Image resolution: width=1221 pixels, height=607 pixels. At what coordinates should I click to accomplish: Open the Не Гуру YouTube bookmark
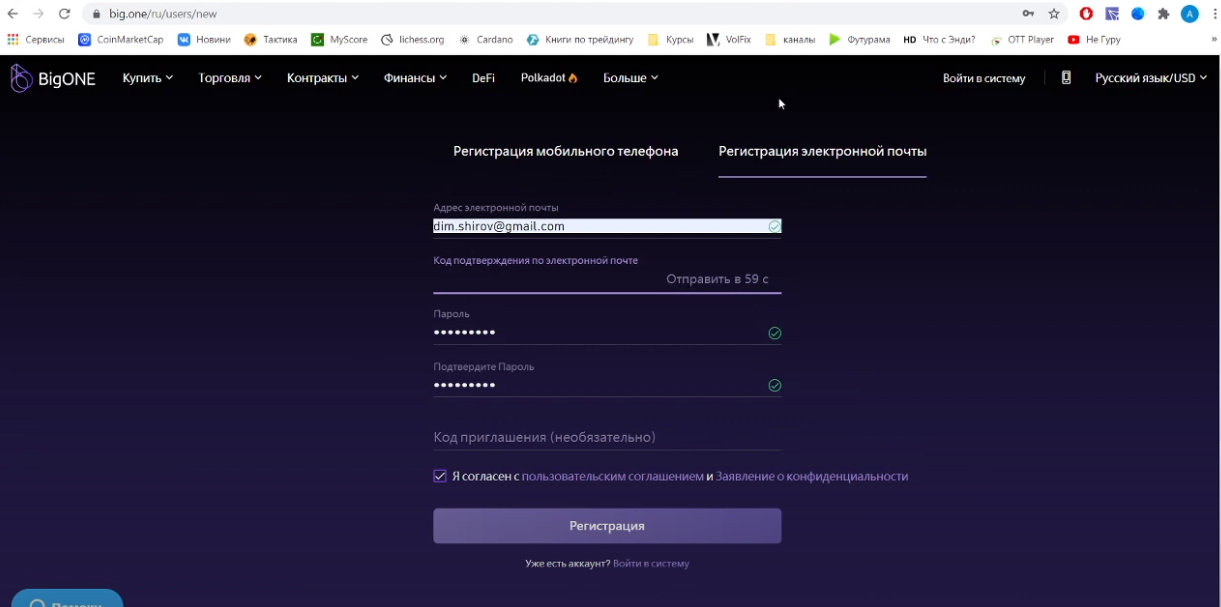point(1094,40)
